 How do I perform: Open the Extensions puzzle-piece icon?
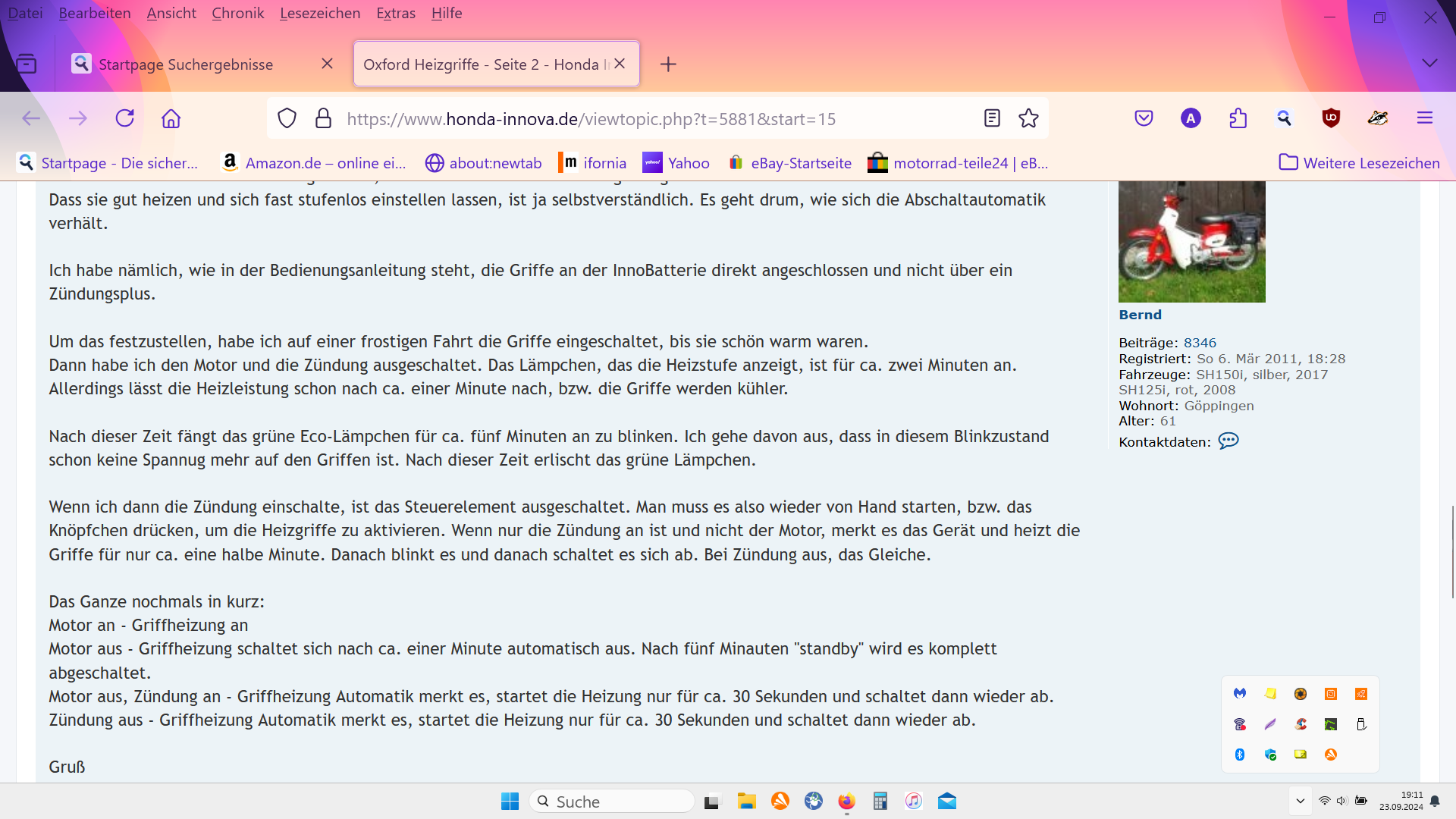pyautogui.click(x=1238, y=118)
